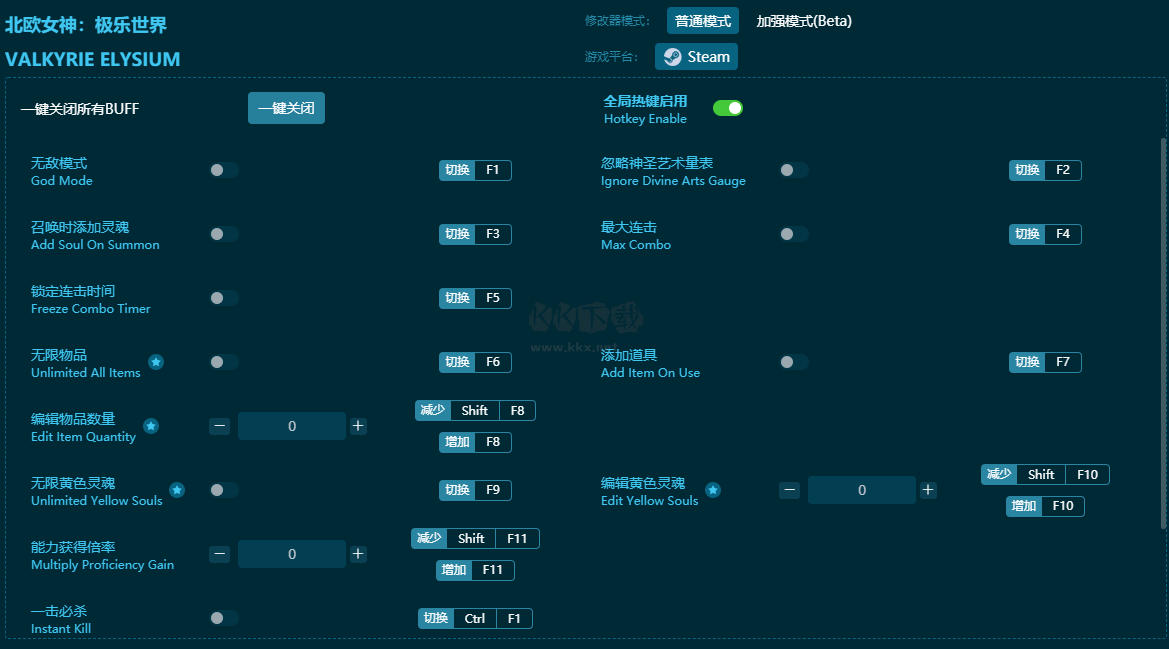This screenshot has height=649, width=1169.
Task: Click star icon beside Edit Yellow Souls
Action: coord(713,490)
